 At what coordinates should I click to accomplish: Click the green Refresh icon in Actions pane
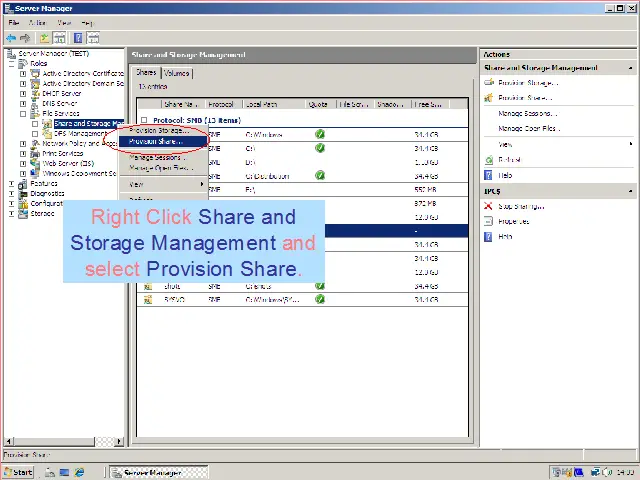point(489,160)
